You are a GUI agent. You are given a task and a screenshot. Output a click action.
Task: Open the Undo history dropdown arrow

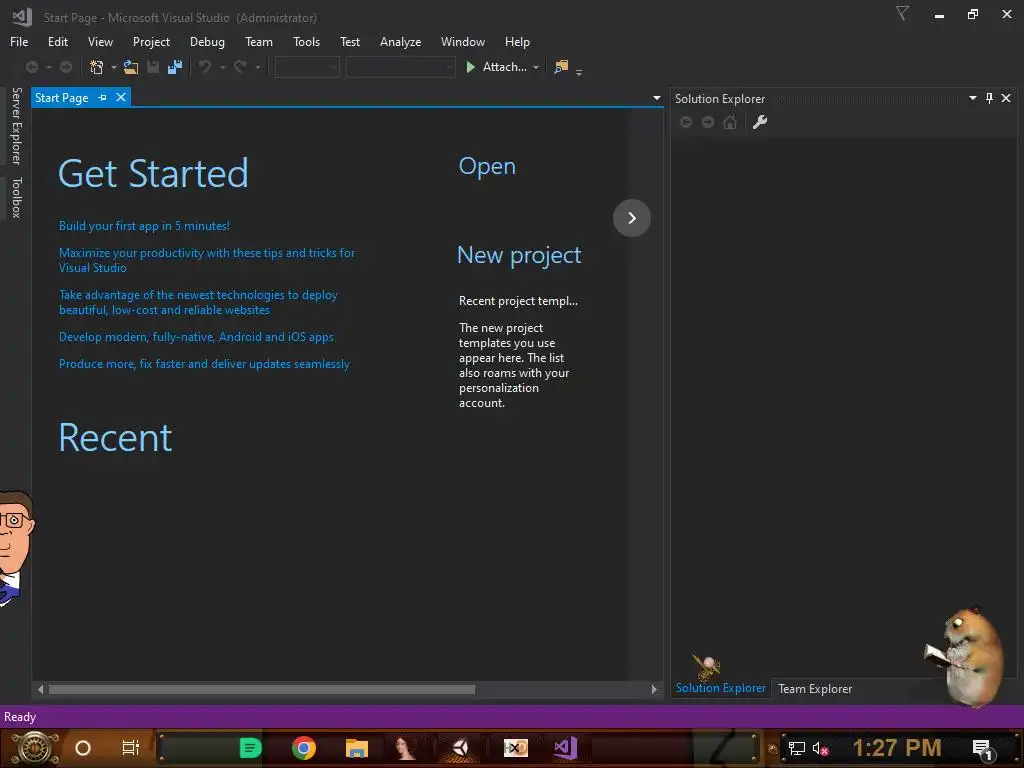(x=223, y=67)
